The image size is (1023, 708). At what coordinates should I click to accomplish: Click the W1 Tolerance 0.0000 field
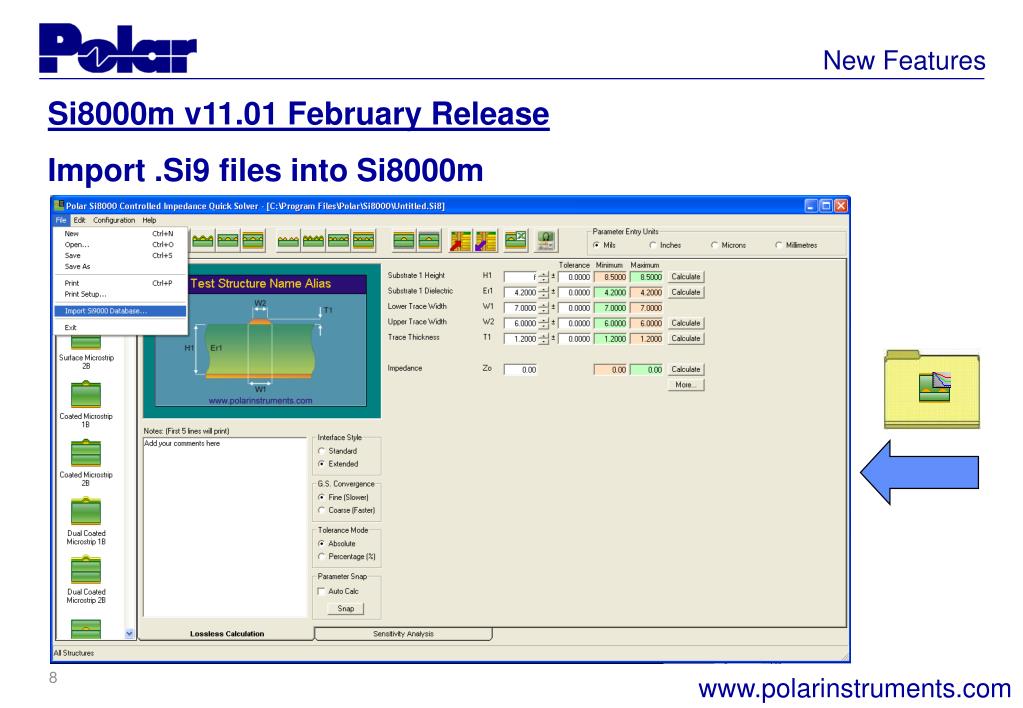(x=575, y=308)
